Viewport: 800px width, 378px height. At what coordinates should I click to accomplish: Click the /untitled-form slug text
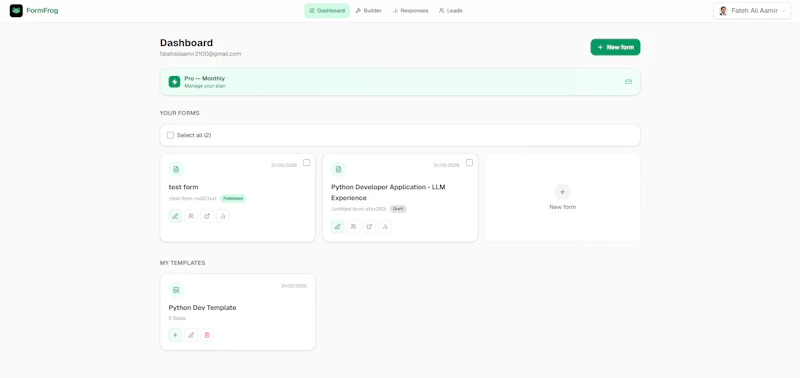click(x=359, y=209)
